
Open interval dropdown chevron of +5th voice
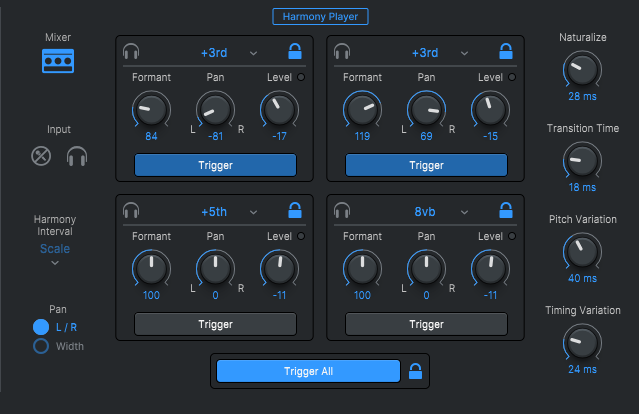click(253, 212)
